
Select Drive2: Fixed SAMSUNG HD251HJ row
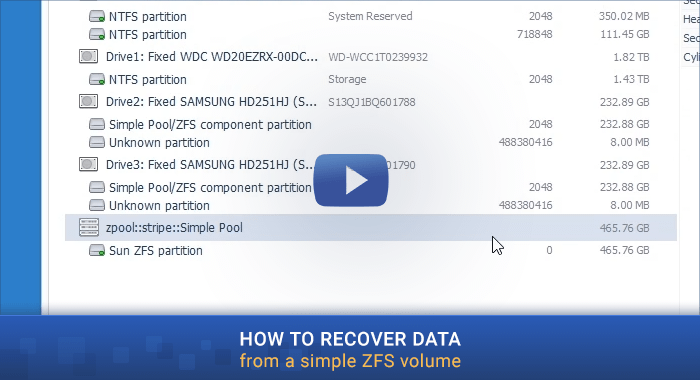tap(371, 102)
